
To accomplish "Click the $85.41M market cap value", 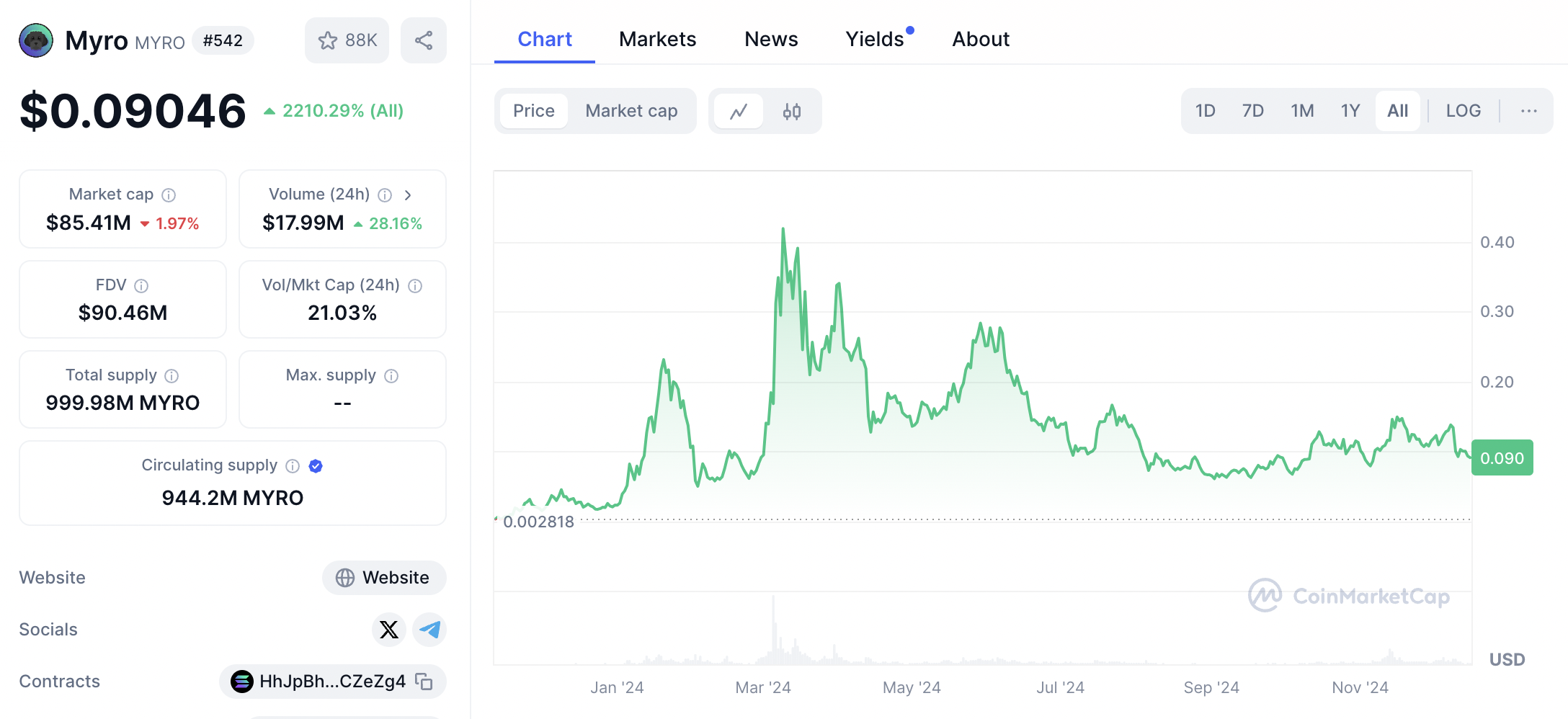I will (x=89, y=223).
